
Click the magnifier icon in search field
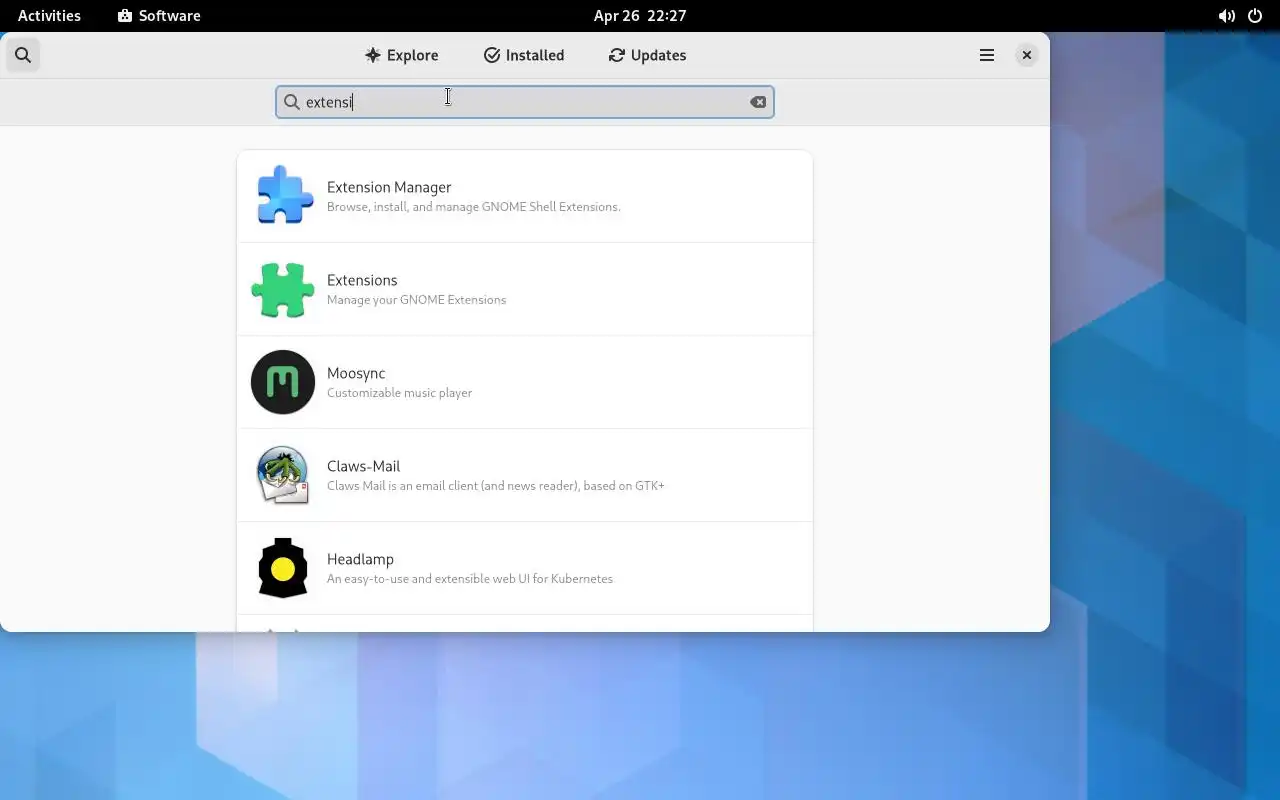(x=291, y=102)
